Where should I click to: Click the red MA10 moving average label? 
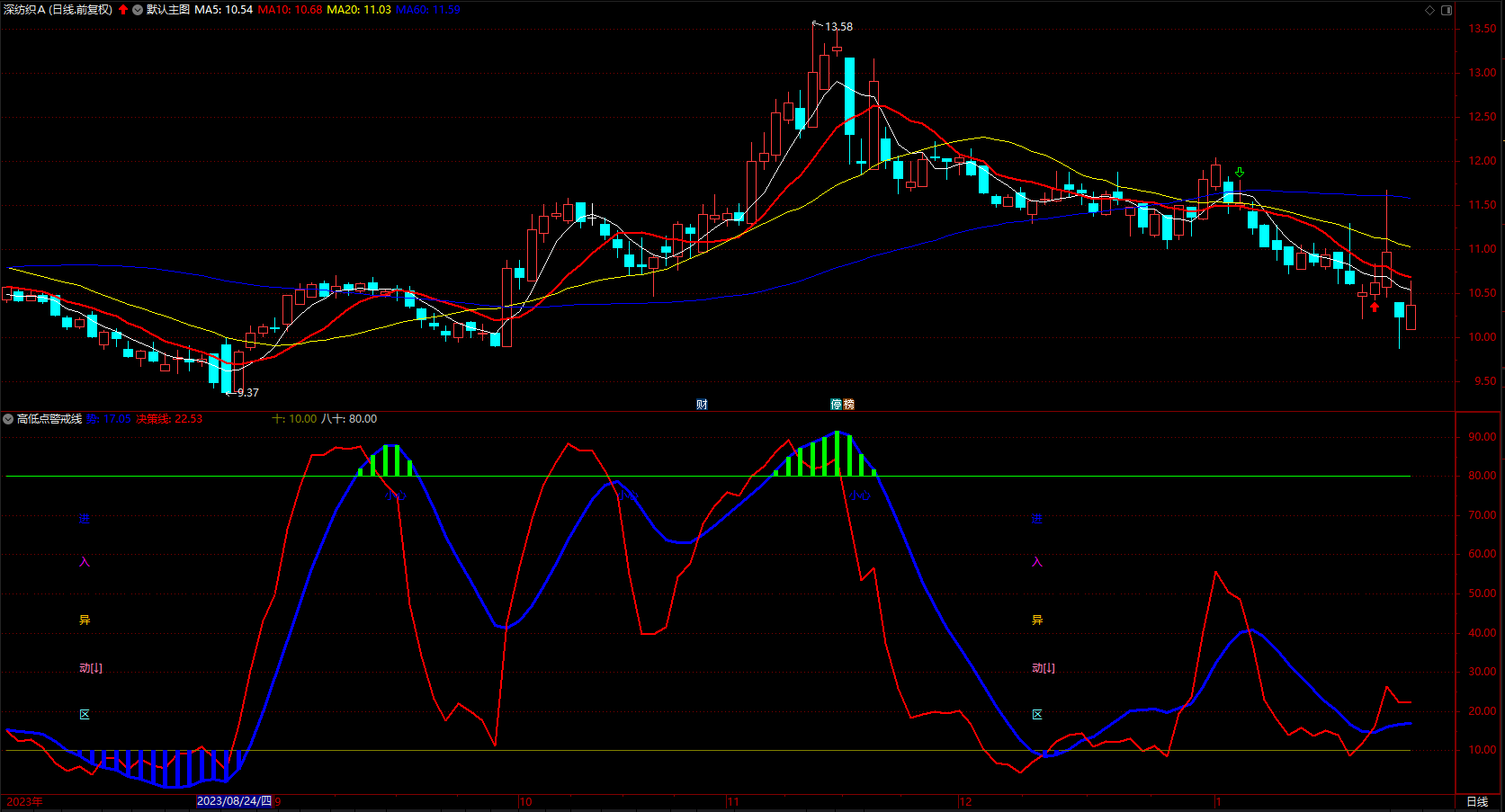pyautogui.click(x=290, y=10)
